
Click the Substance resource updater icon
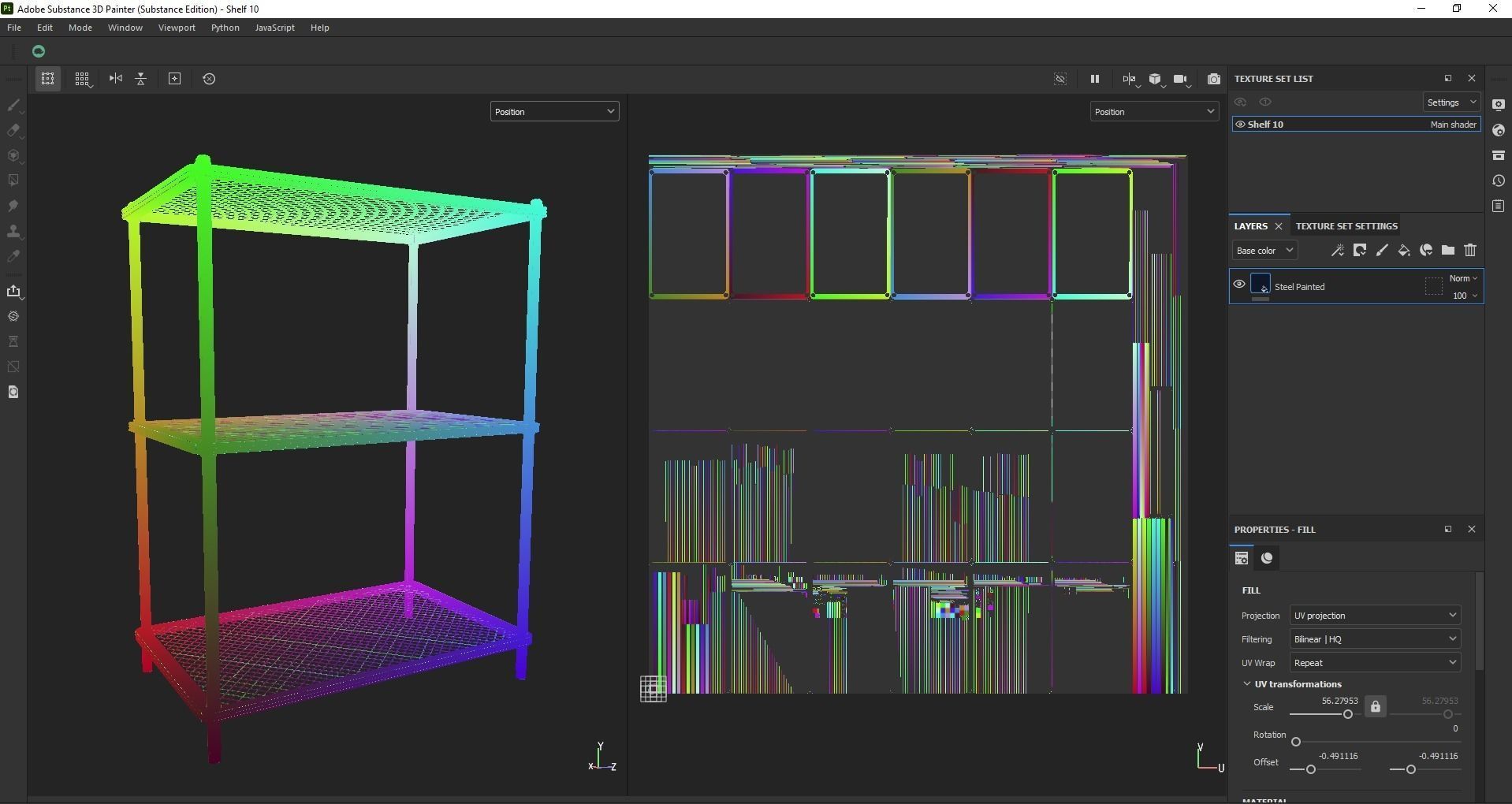(13, 316)
